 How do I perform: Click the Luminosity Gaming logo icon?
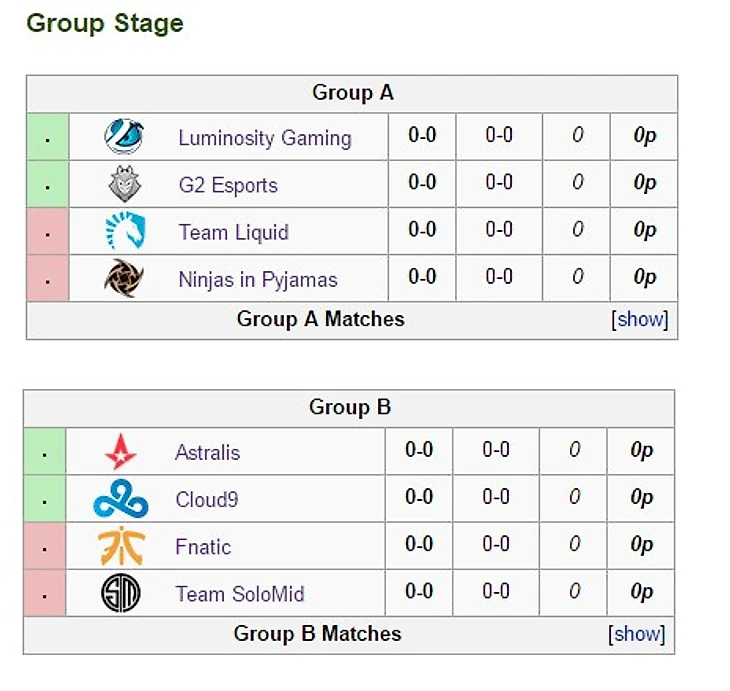(x=124, y=137)
